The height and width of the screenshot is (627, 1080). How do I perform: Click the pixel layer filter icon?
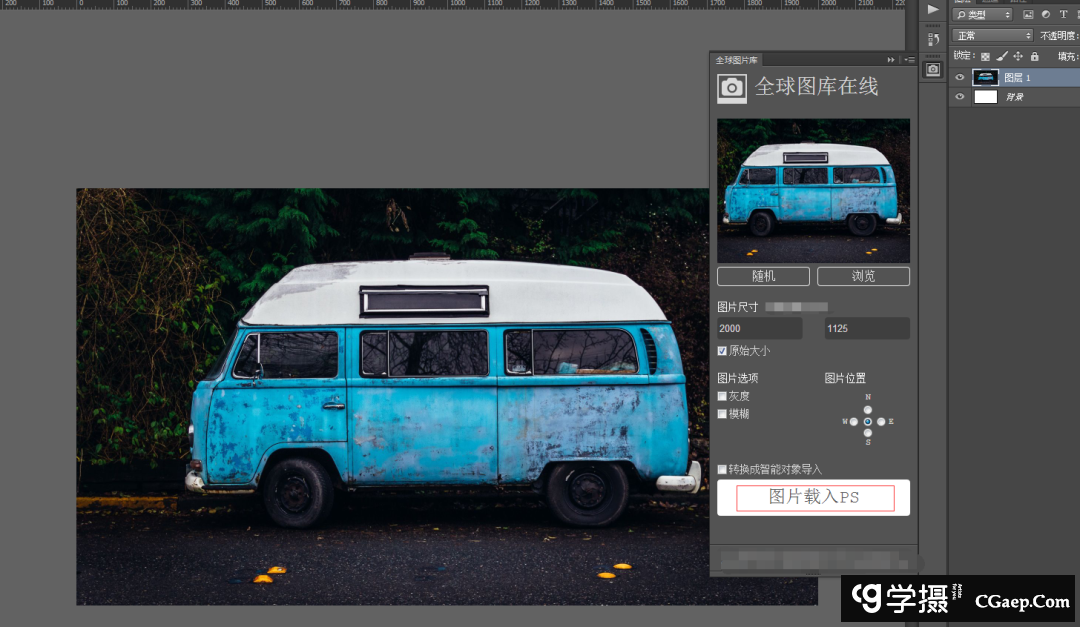pyautogui.click(x=1027, y=15)
